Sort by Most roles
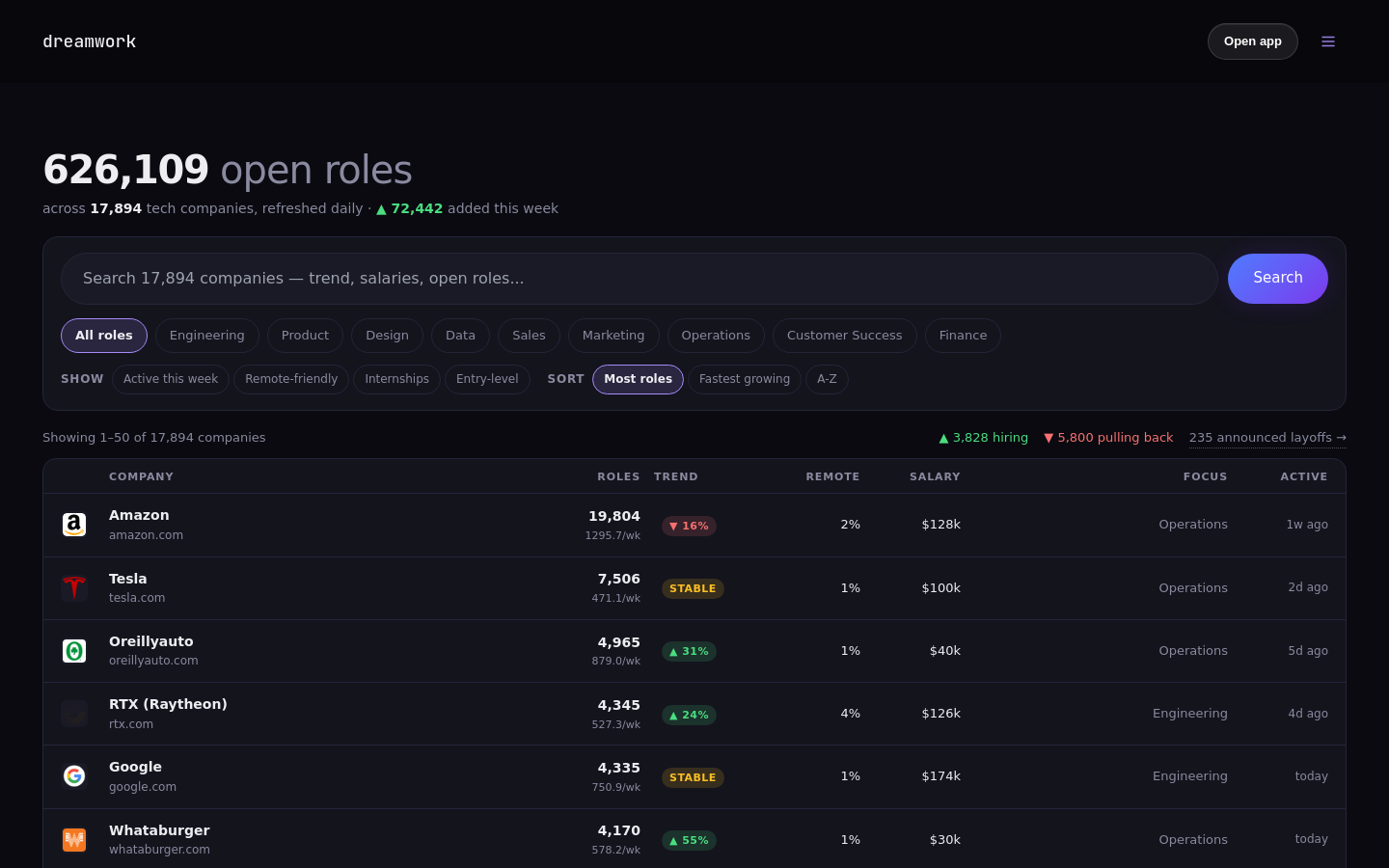1389x868 pixels. [x=638, y=379]
